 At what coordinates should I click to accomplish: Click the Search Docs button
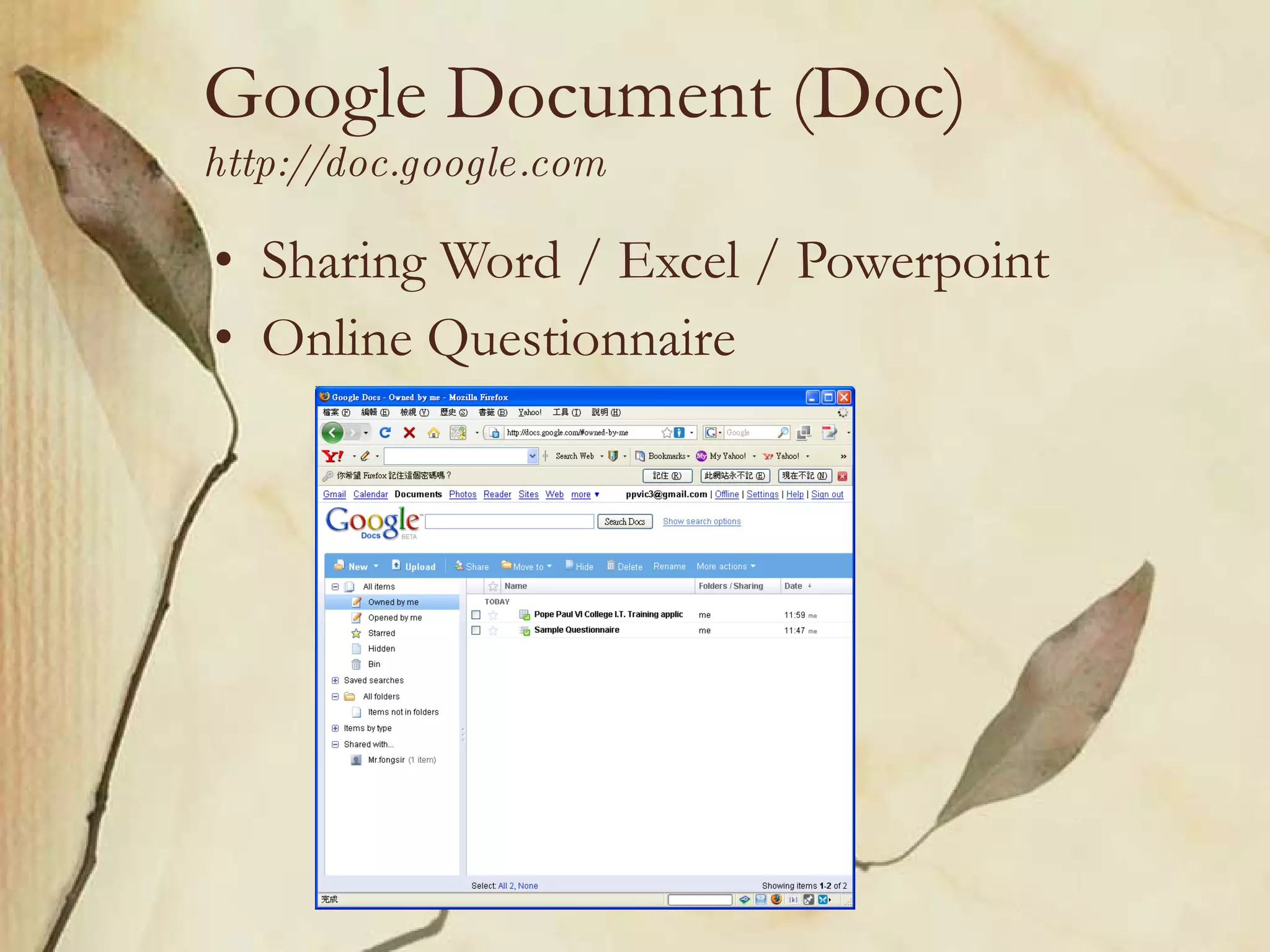(624, 522)
